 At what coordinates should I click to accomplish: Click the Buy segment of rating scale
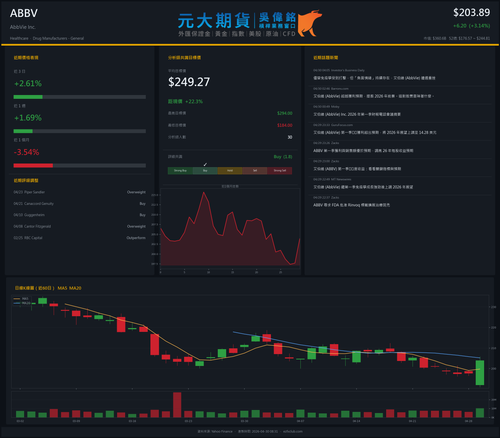point(205,171)
